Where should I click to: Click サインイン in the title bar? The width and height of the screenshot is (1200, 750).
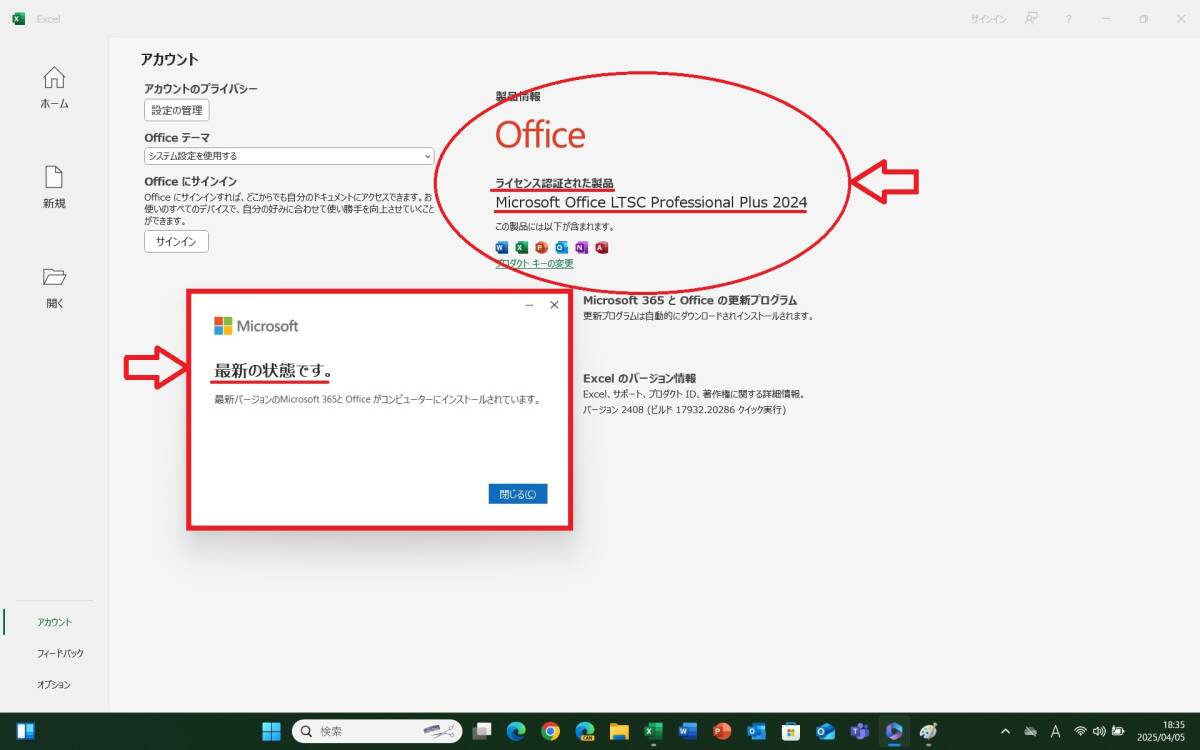click(x=988, y=19)
